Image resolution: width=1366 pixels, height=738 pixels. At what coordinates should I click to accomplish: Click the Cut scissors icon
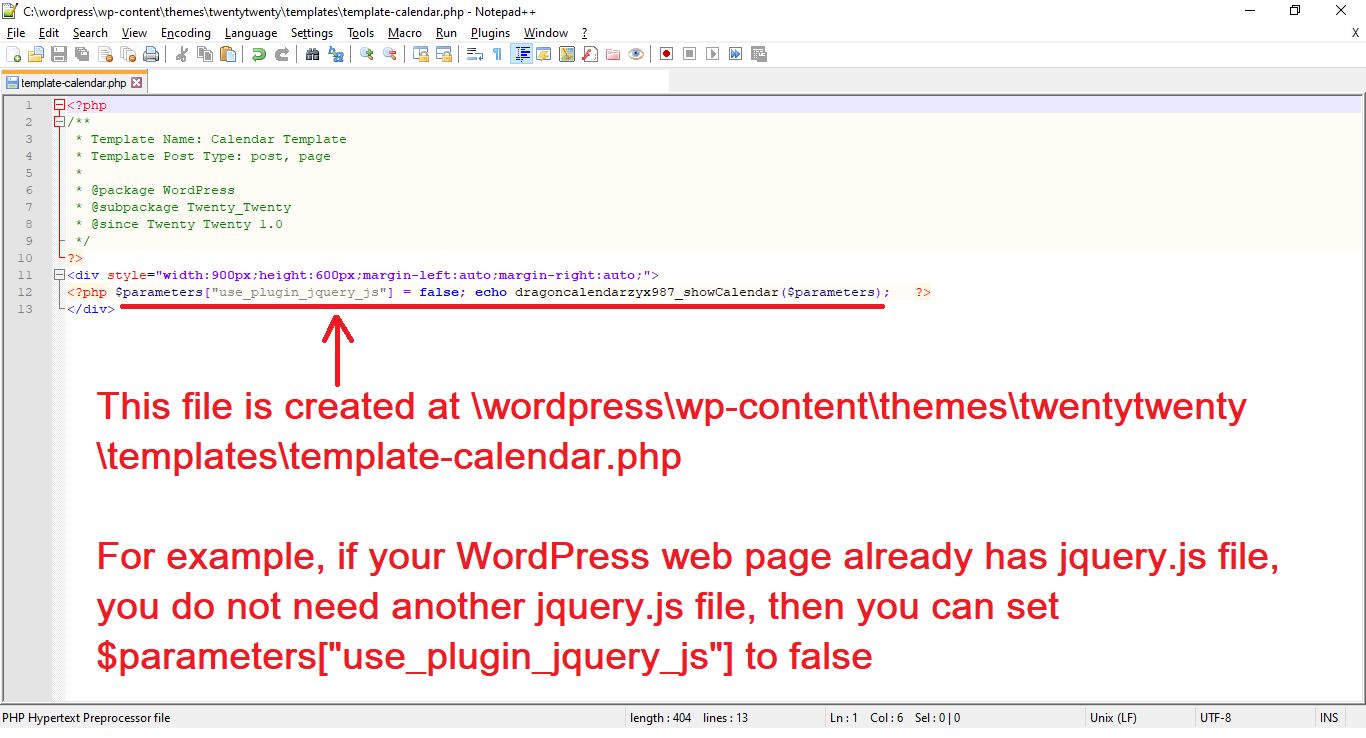click(182, 54)
